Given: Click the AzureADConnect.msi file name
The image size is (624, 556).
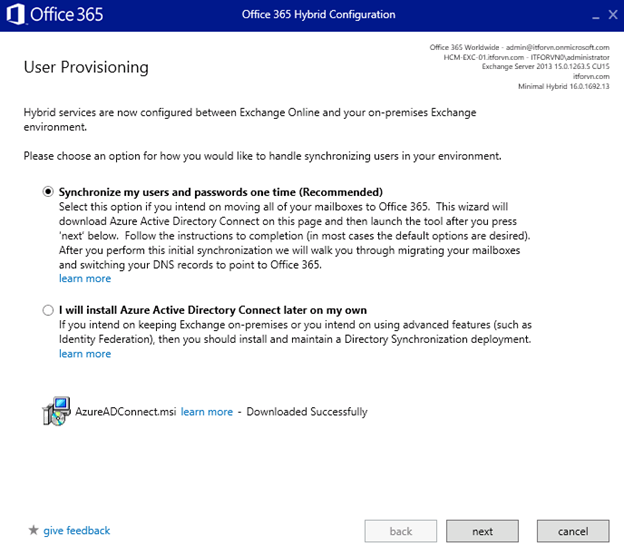Looking at the screenshot, I should click(x=126, y=412).
